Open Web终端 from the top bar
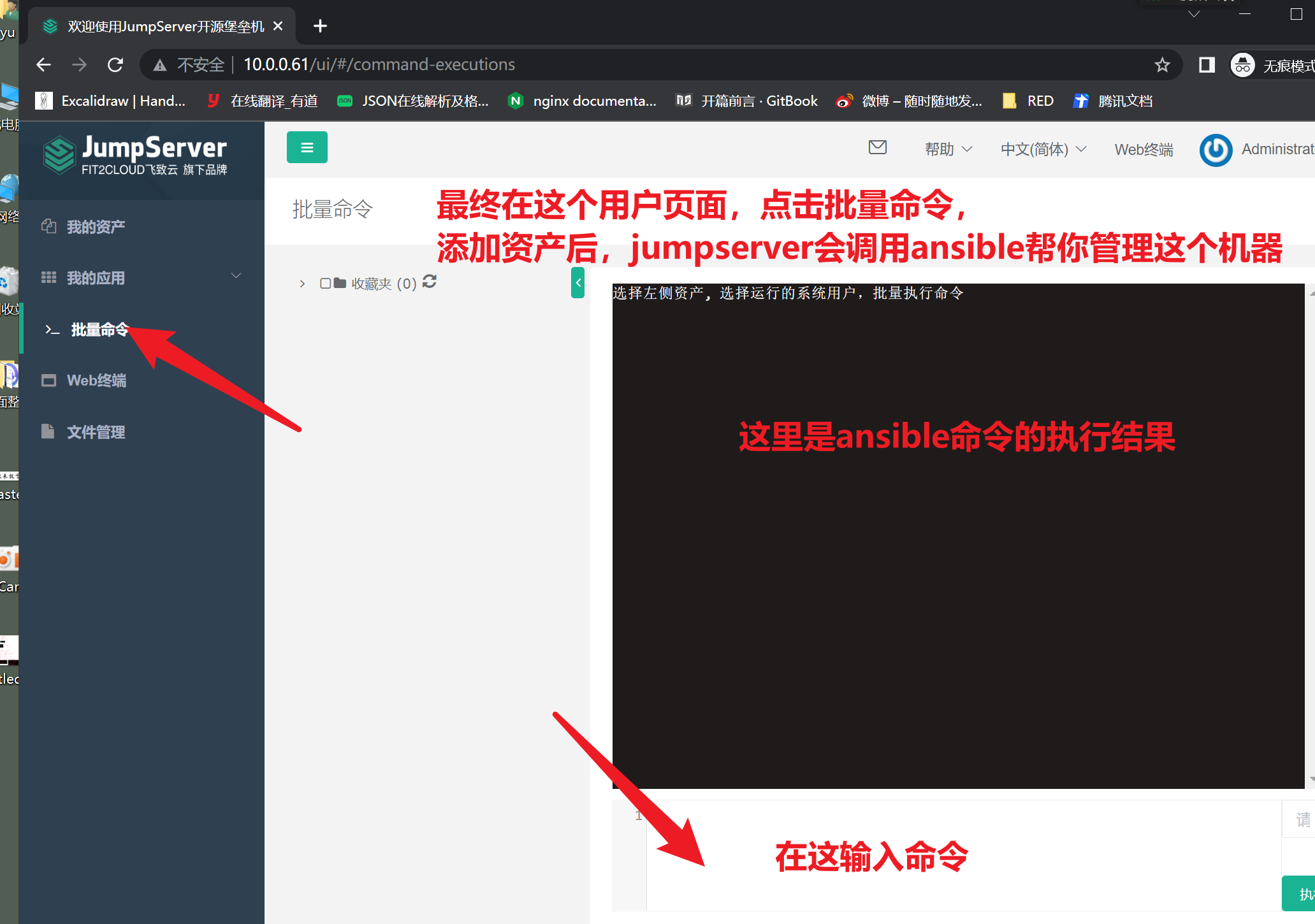Screen dimensions: 1315x924 point(1144,149)
